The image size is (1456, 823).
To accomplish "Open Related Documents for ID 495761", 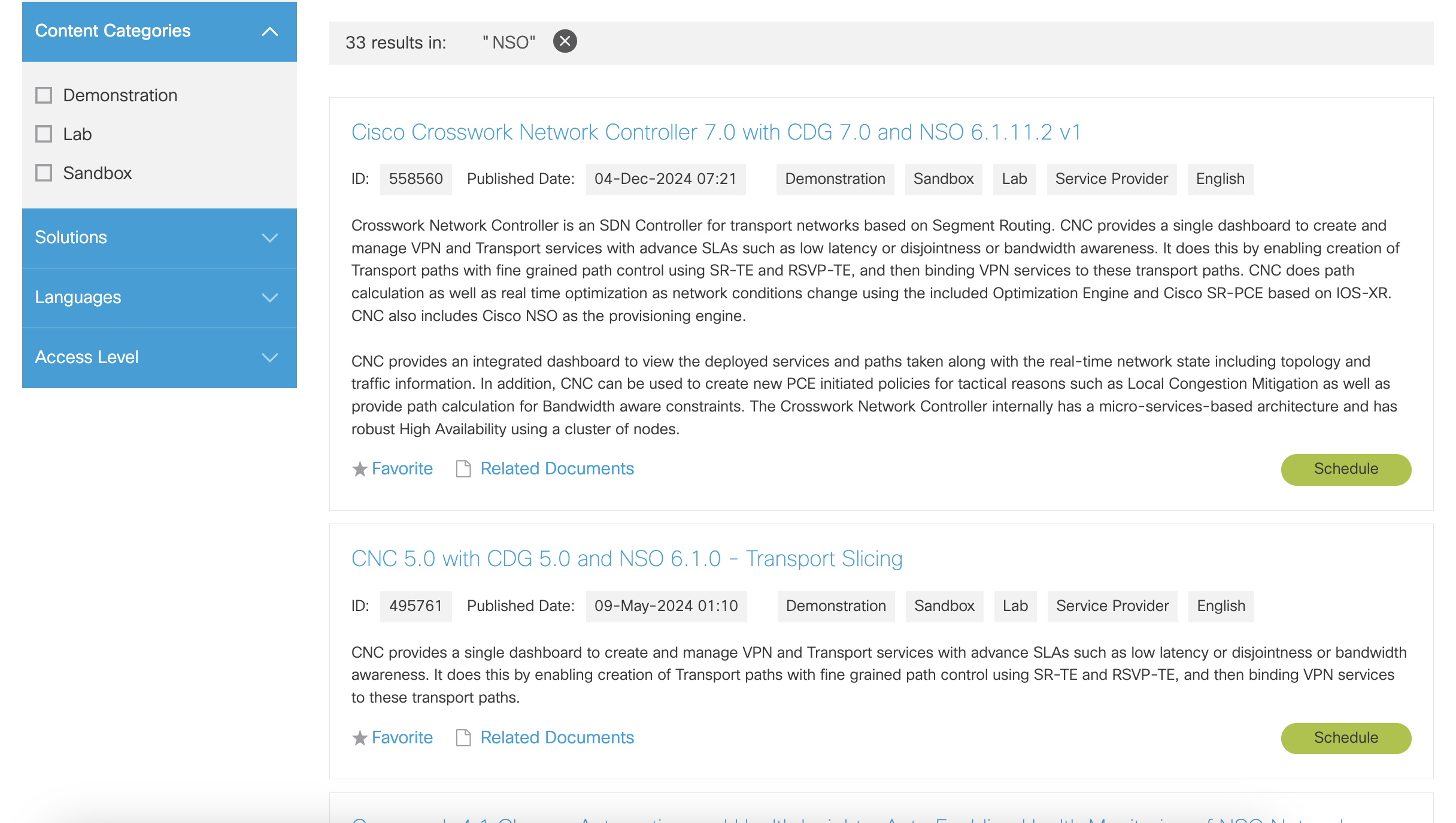I will (x=557, y=738).
